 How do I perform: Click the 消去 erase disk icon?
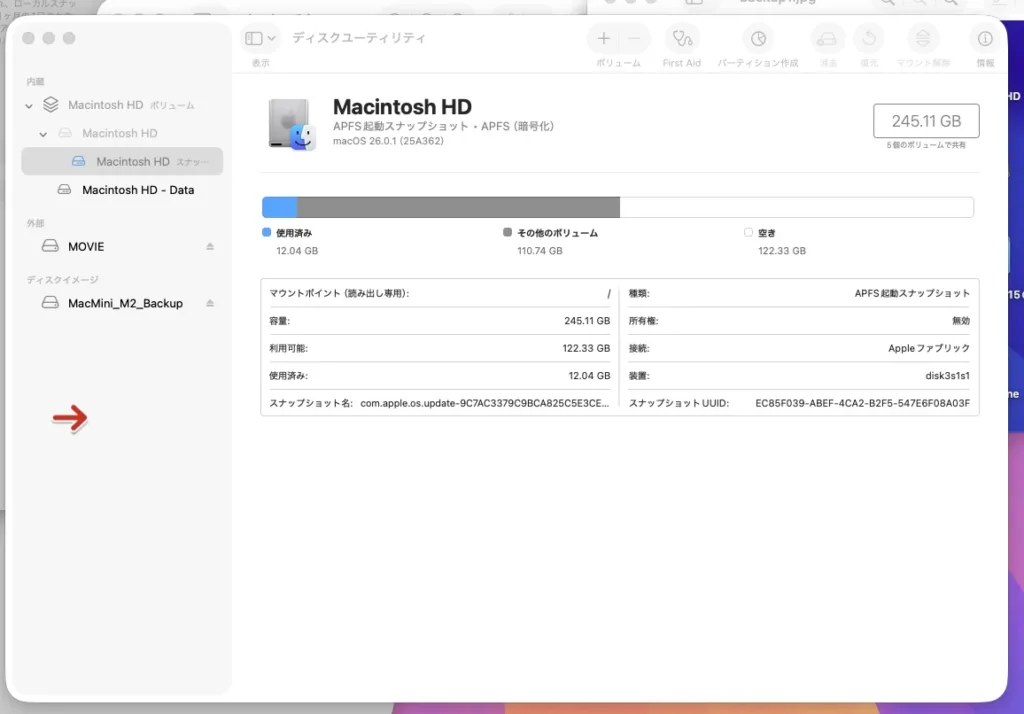coord(828,39)
